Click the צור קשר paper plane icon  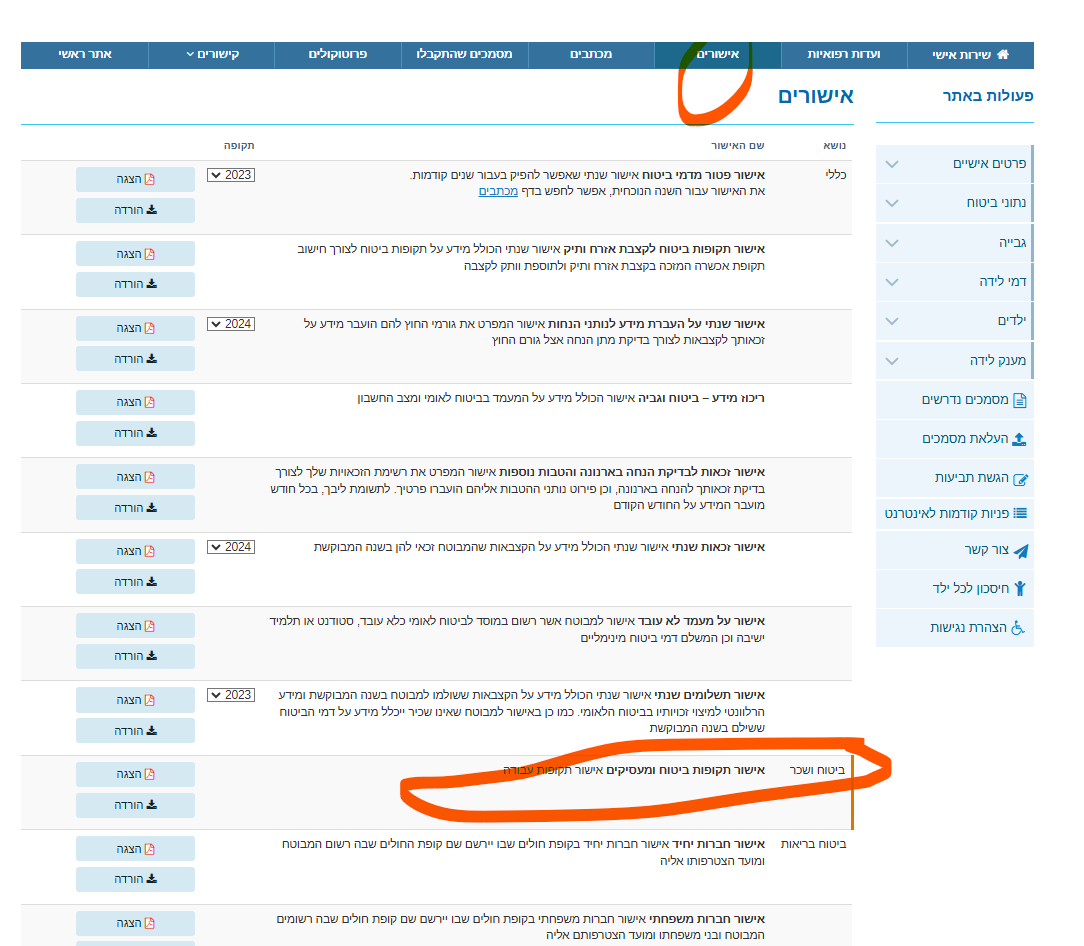coord(1021,551)
